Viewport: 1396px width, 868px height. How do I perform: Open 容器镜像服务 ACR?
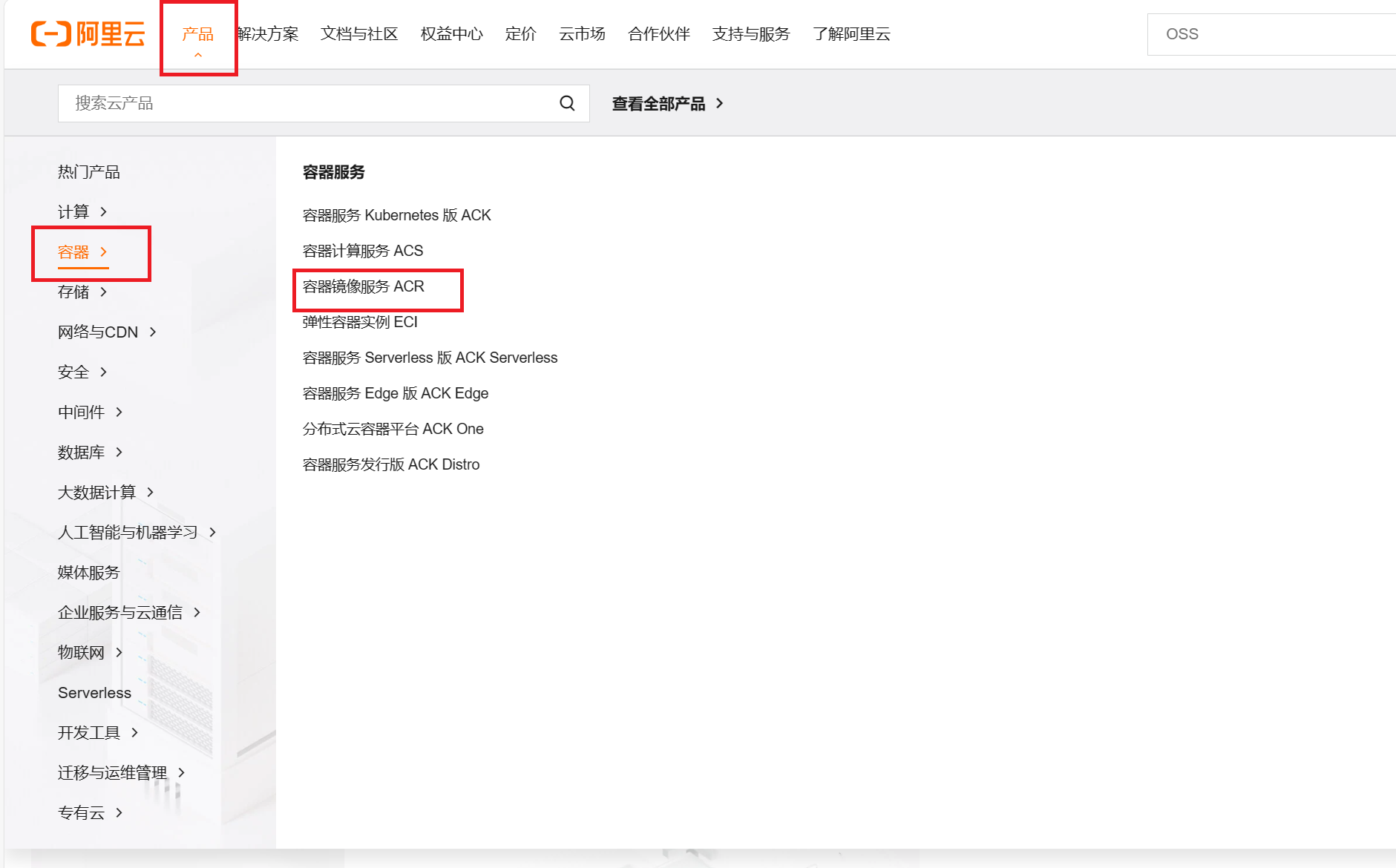click(x=364, y=286)
